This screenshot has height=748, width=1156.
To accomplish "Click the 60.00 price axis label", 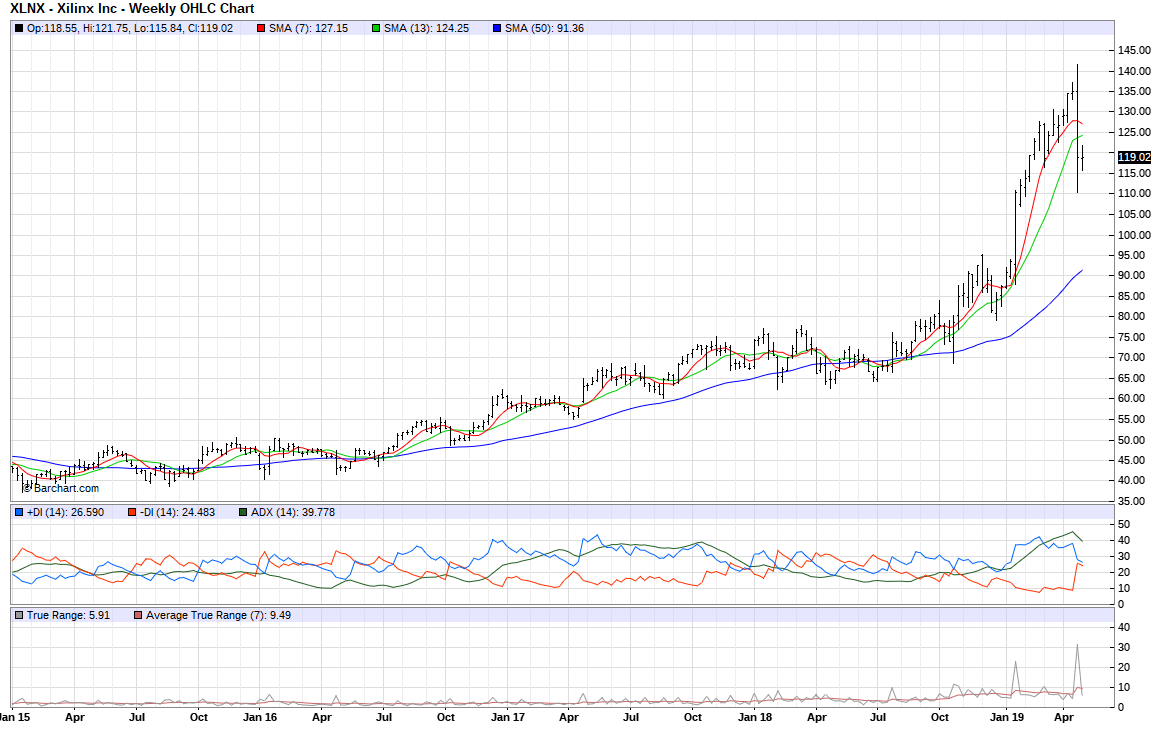I will [1132, 399].
